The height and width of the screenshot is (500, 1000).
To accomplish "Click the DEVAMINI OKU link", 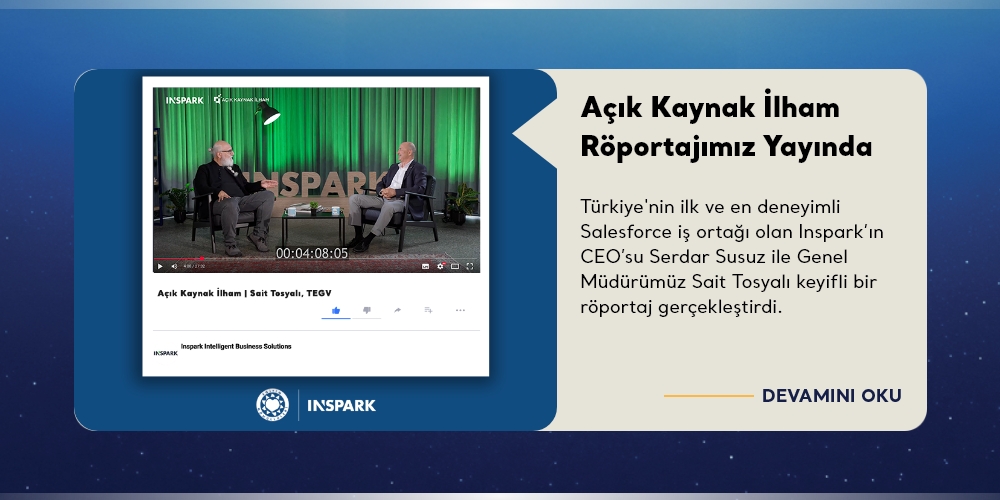I will tap(831, 396).
